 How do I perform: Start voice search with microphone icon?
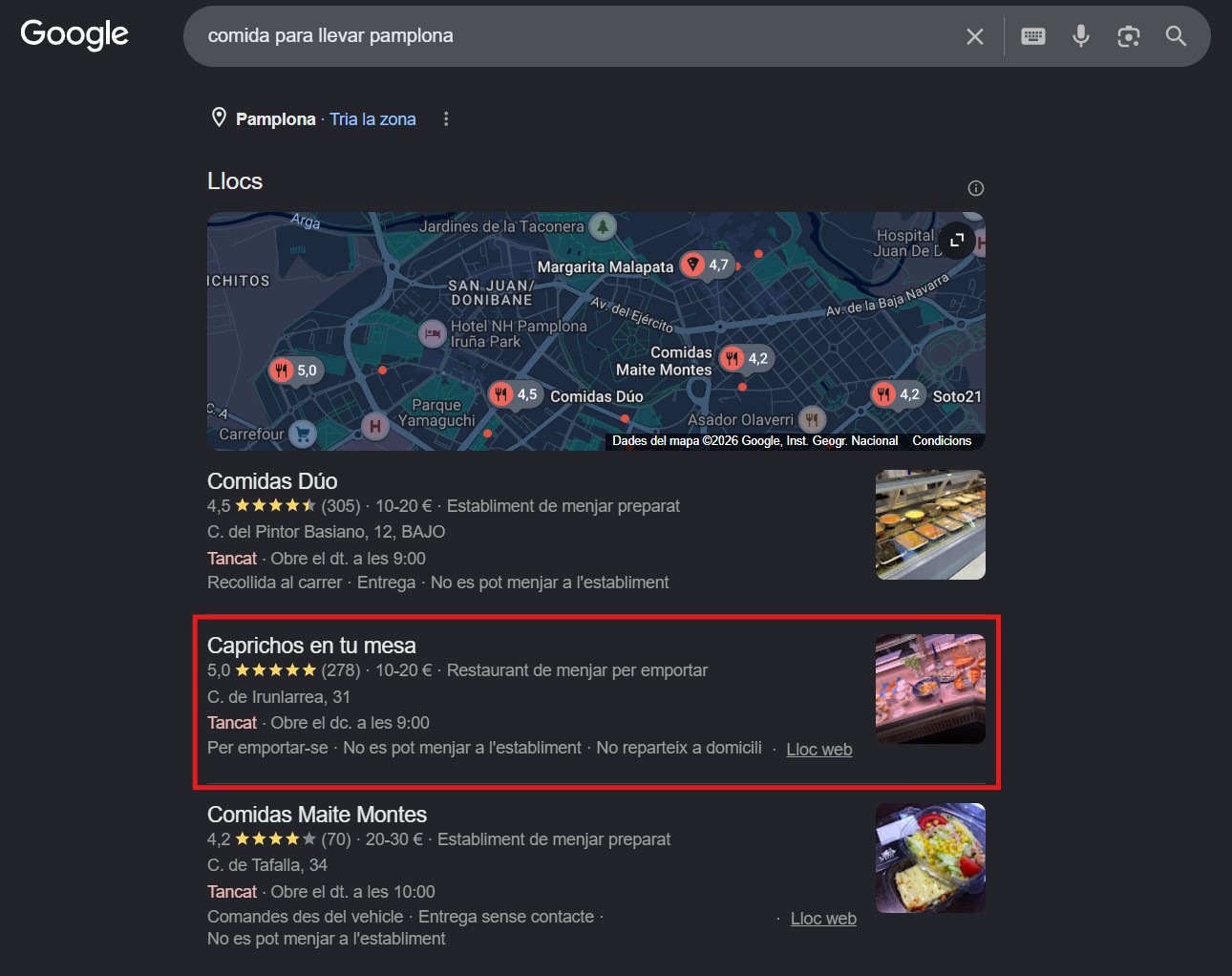click(x=1081, y=36)
